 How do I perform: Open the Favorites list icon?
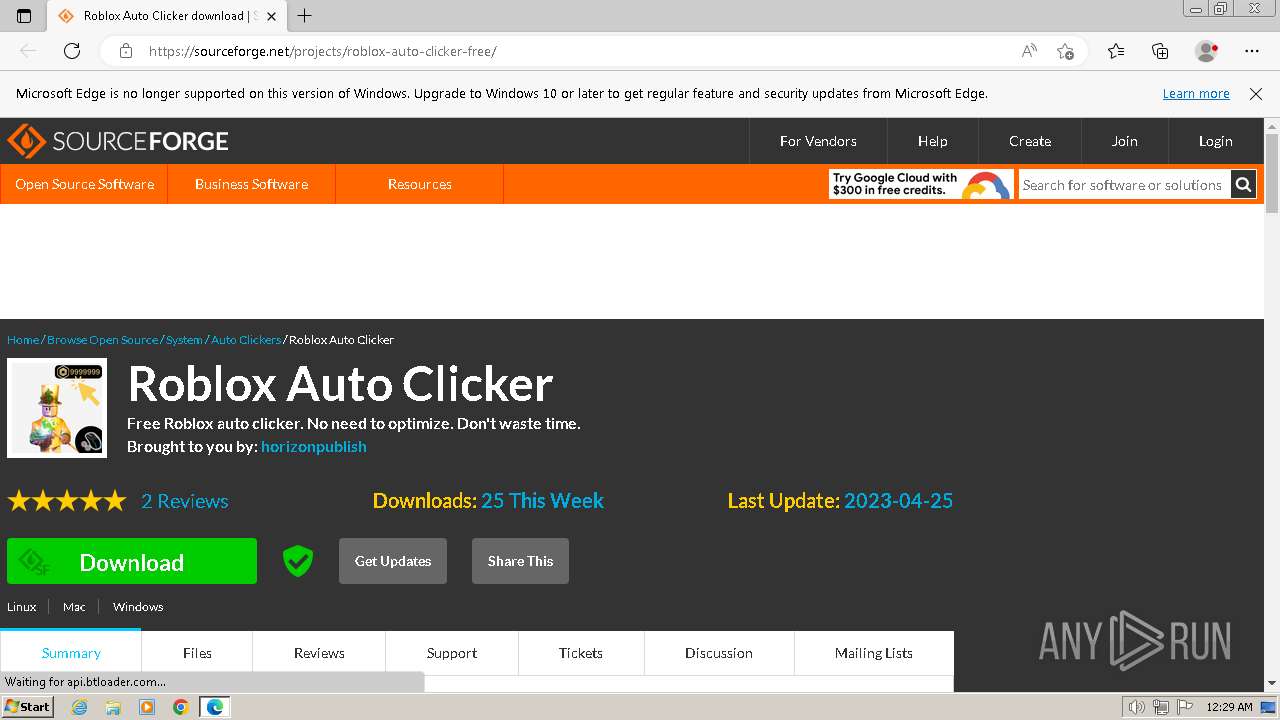coord(1116,51)
